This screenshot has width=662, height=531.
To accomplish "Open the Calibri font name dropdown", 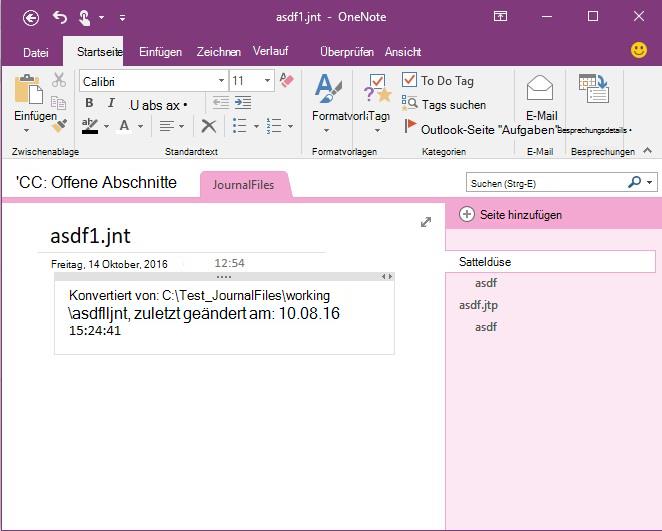I will (x=221, y=81).
